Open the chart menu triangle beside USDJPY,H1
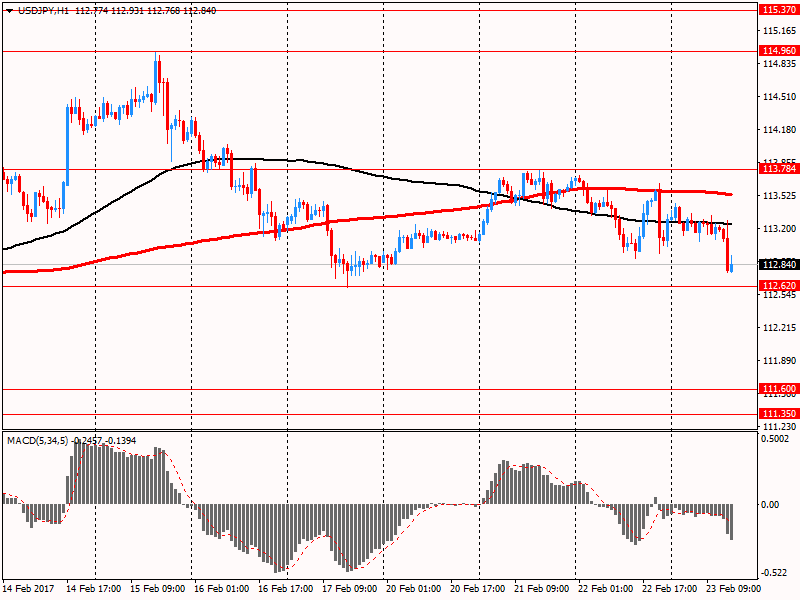Screen dimensions: 800x600 [x=9, y=10]
